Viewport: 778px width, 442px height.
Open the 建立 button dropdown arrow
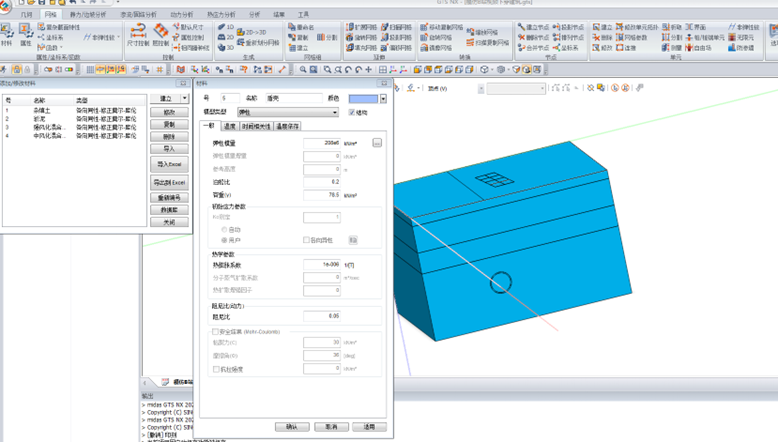pos(185,99)
